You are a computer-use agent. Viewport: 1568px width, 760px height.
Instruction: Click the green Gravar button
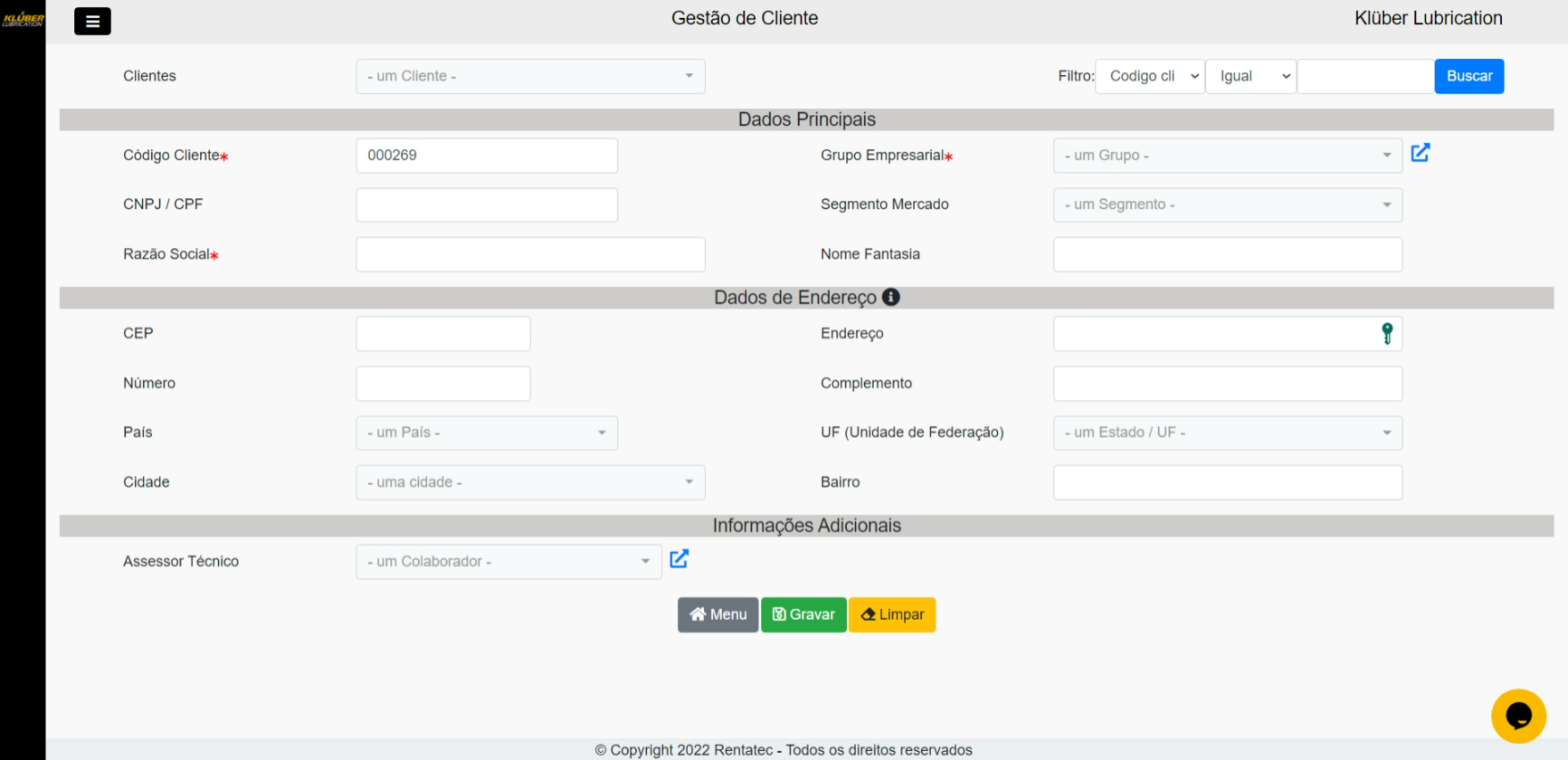click(x=803, y=614)
